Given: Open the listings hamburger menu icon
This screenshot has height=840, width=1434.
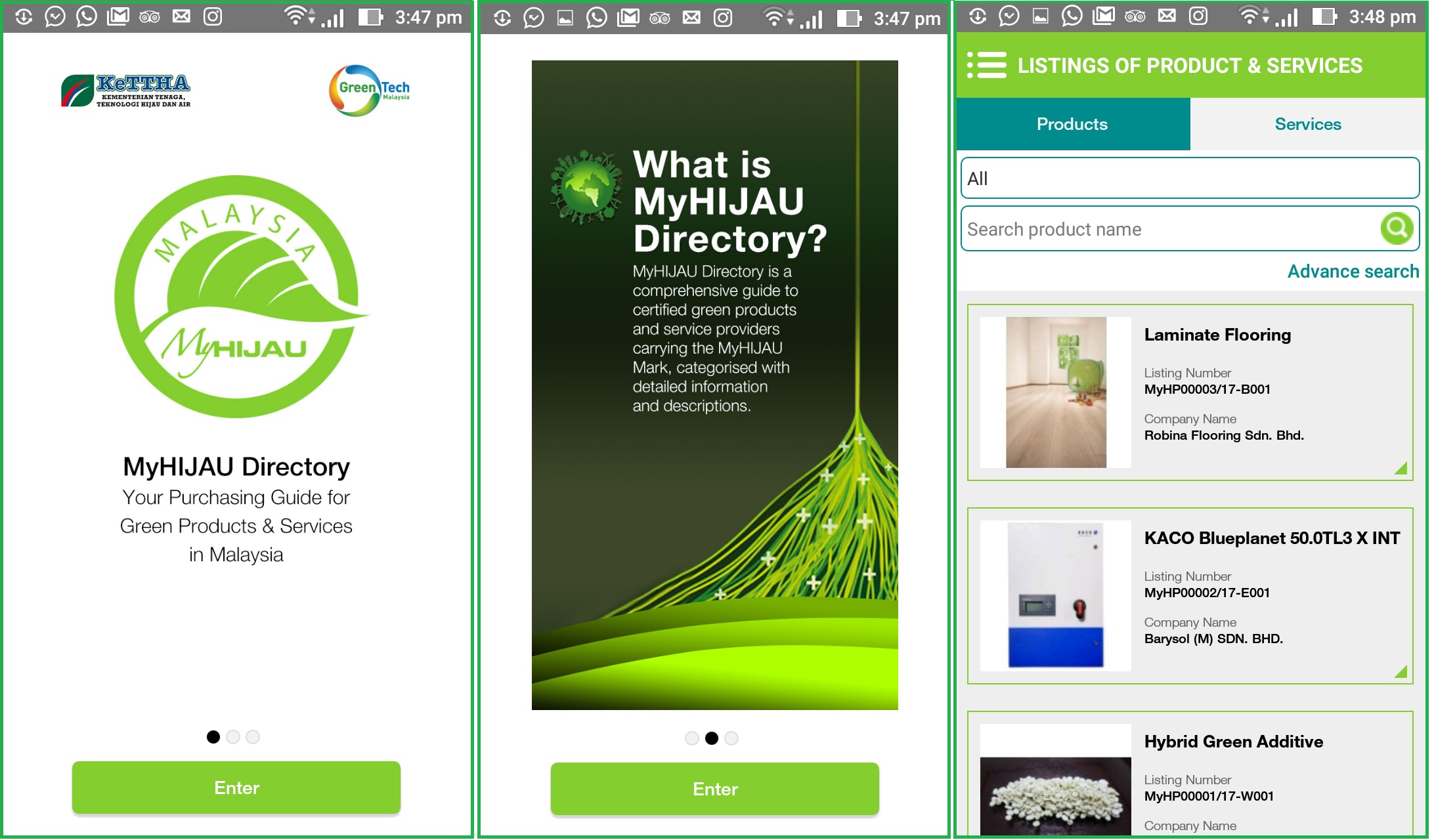Looking at the screenshot, I should [x=986, y=65].
